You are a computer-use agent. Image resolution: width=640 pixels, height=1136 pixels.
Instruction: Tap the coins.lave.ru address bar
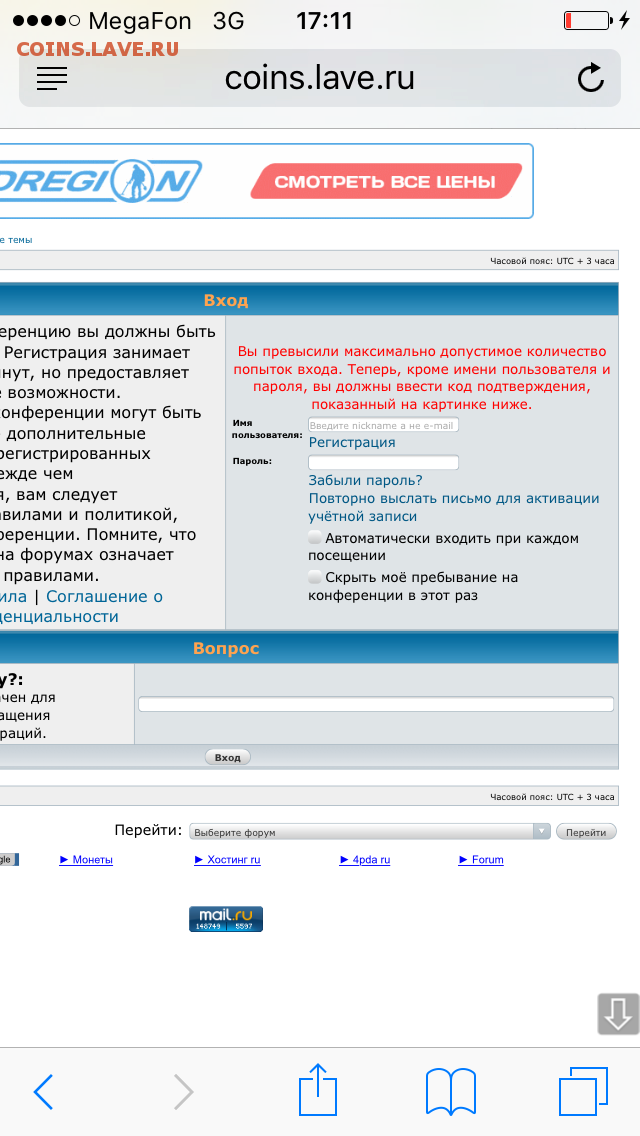pyautogui.click(x=320, y=78)
